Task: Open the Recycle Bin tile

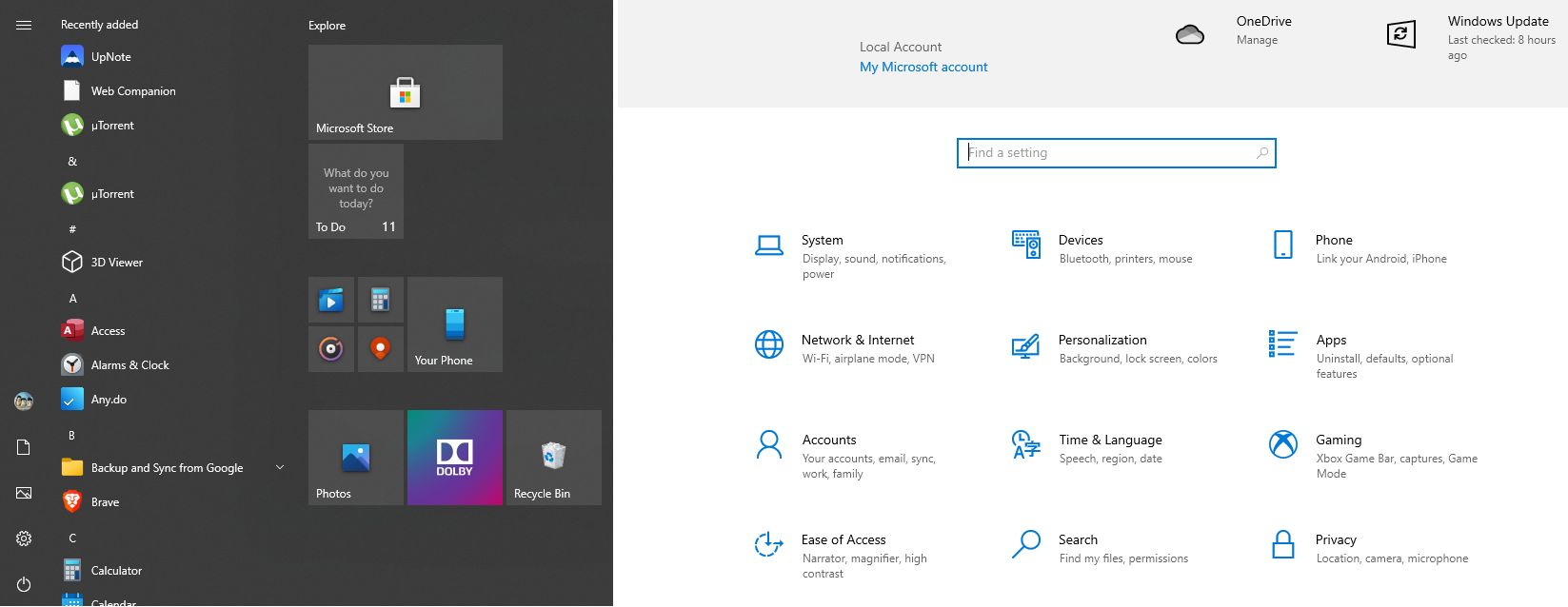Action: click(554, 458)
